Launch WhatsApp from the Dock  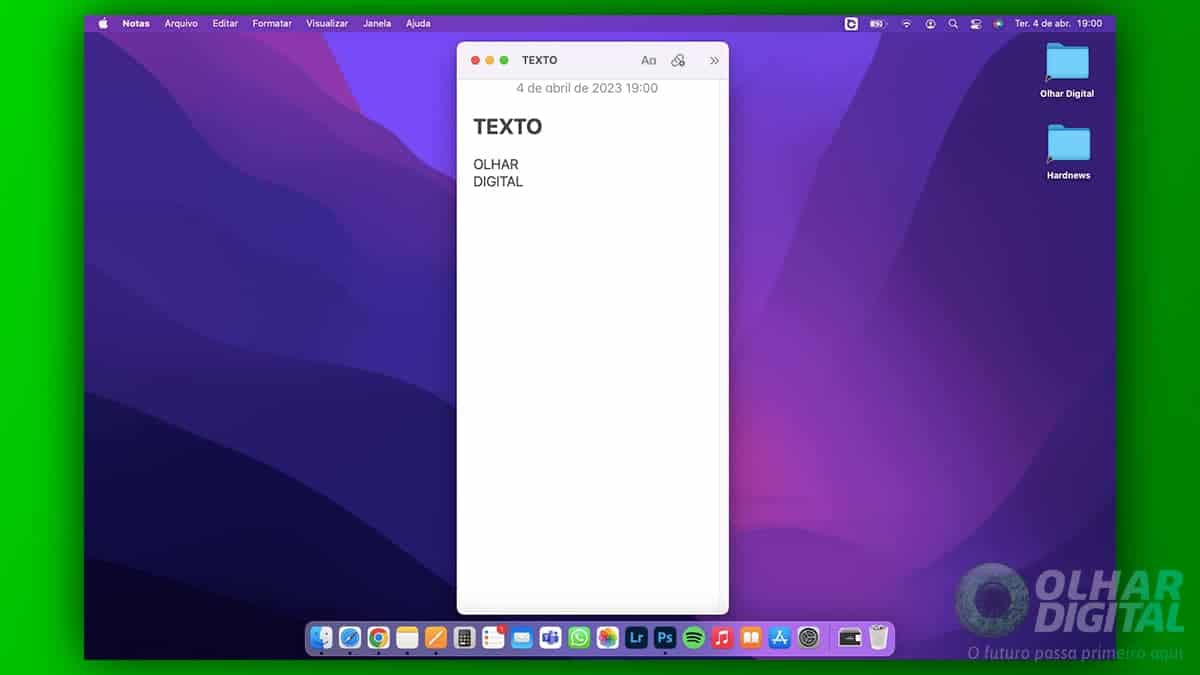click(579, 637)
